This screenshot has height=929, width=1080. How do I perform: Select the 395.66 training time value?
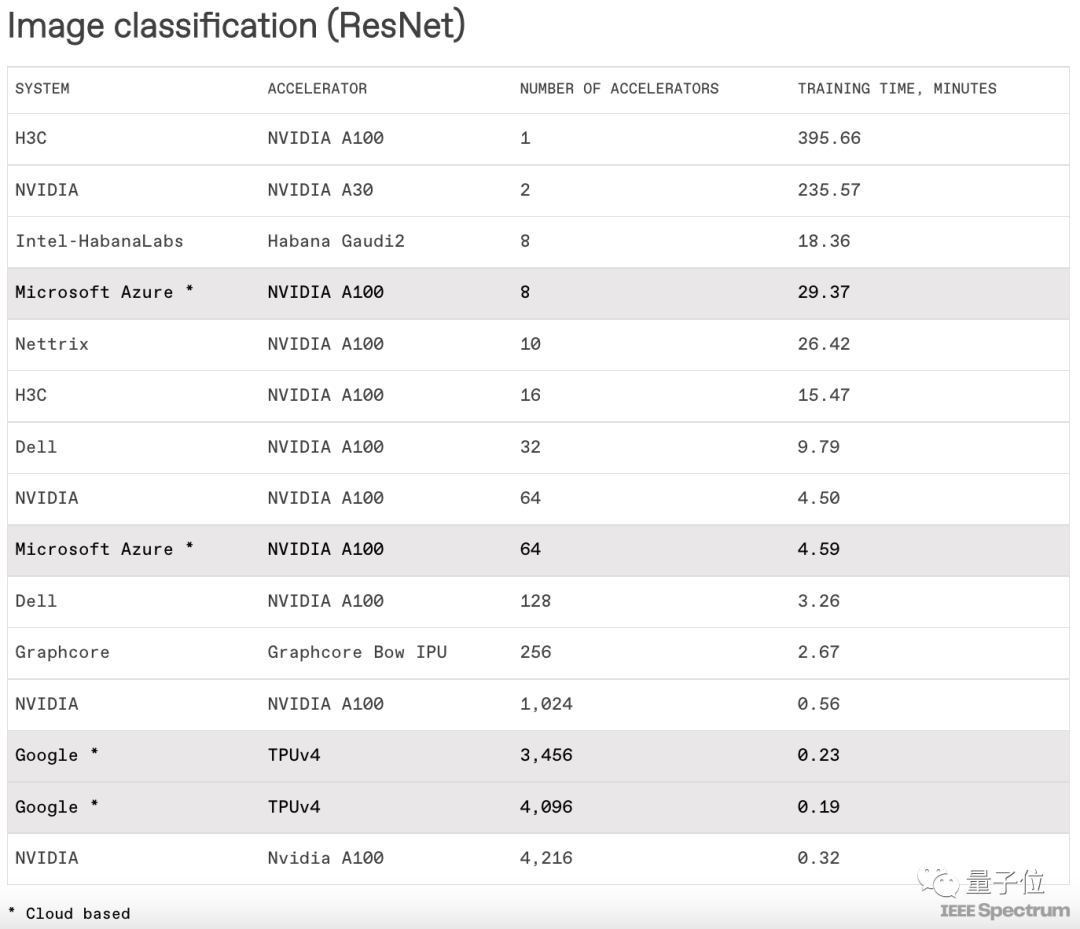pyautogui.click(x=829, y=138)
